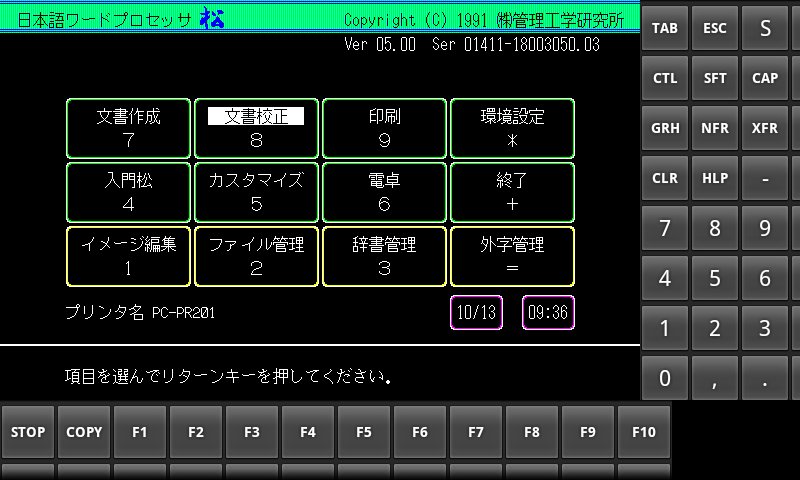
Task: Tap keypad number 4
Action: coord(665,278)
